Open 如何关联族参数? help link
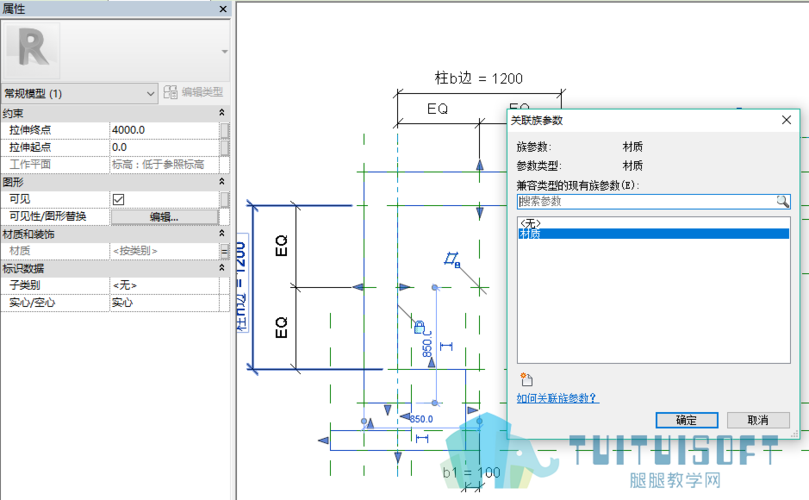This screenshot has width=809, height=500. [x=557, y=398]
